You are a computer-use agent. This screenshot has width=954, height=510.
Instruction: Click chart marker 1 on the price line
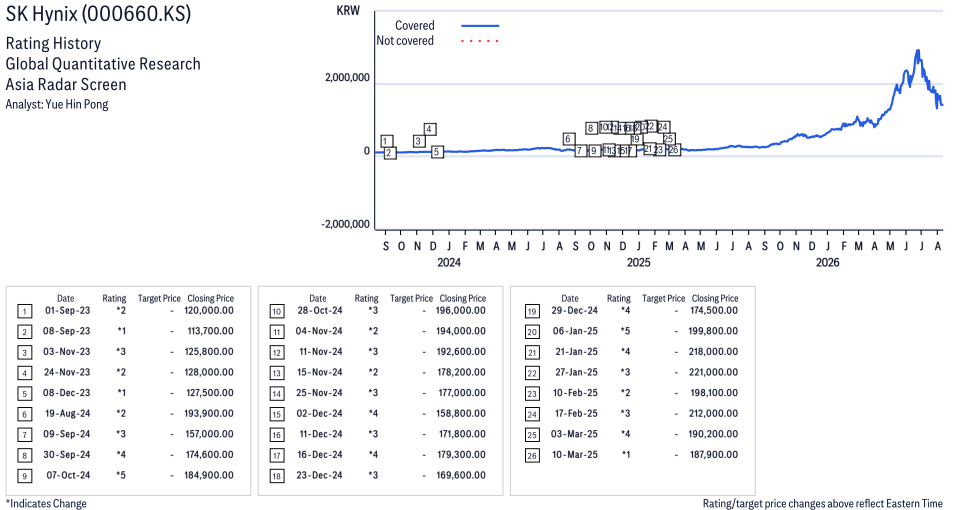tap(386, 141)
